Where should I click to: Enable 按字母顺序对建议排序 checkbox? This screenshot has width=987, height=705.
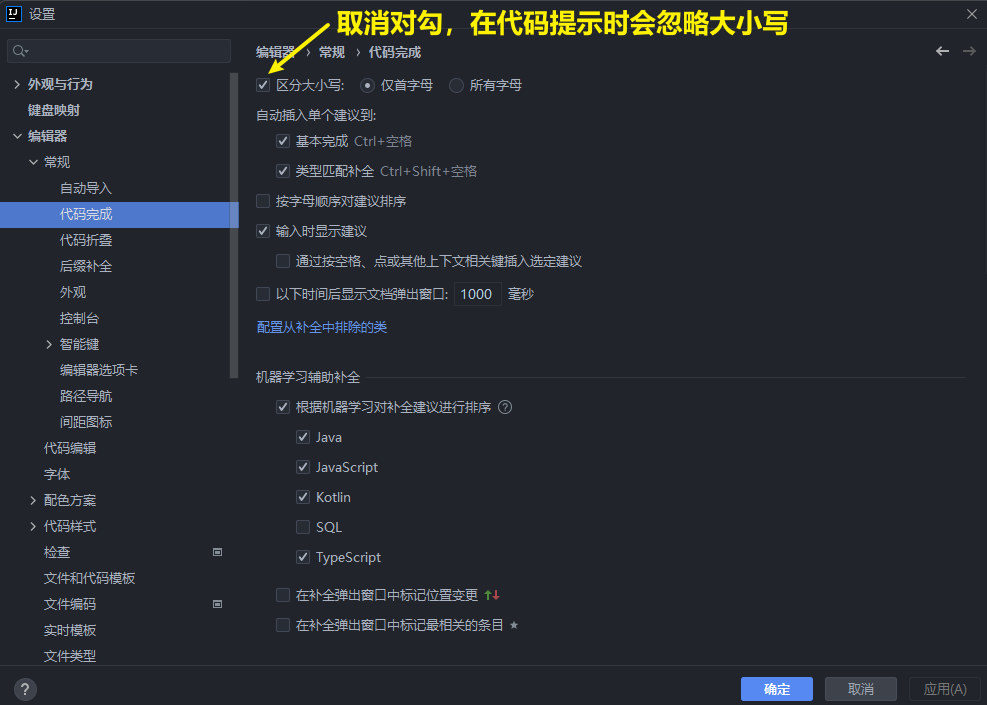(263, 201)
